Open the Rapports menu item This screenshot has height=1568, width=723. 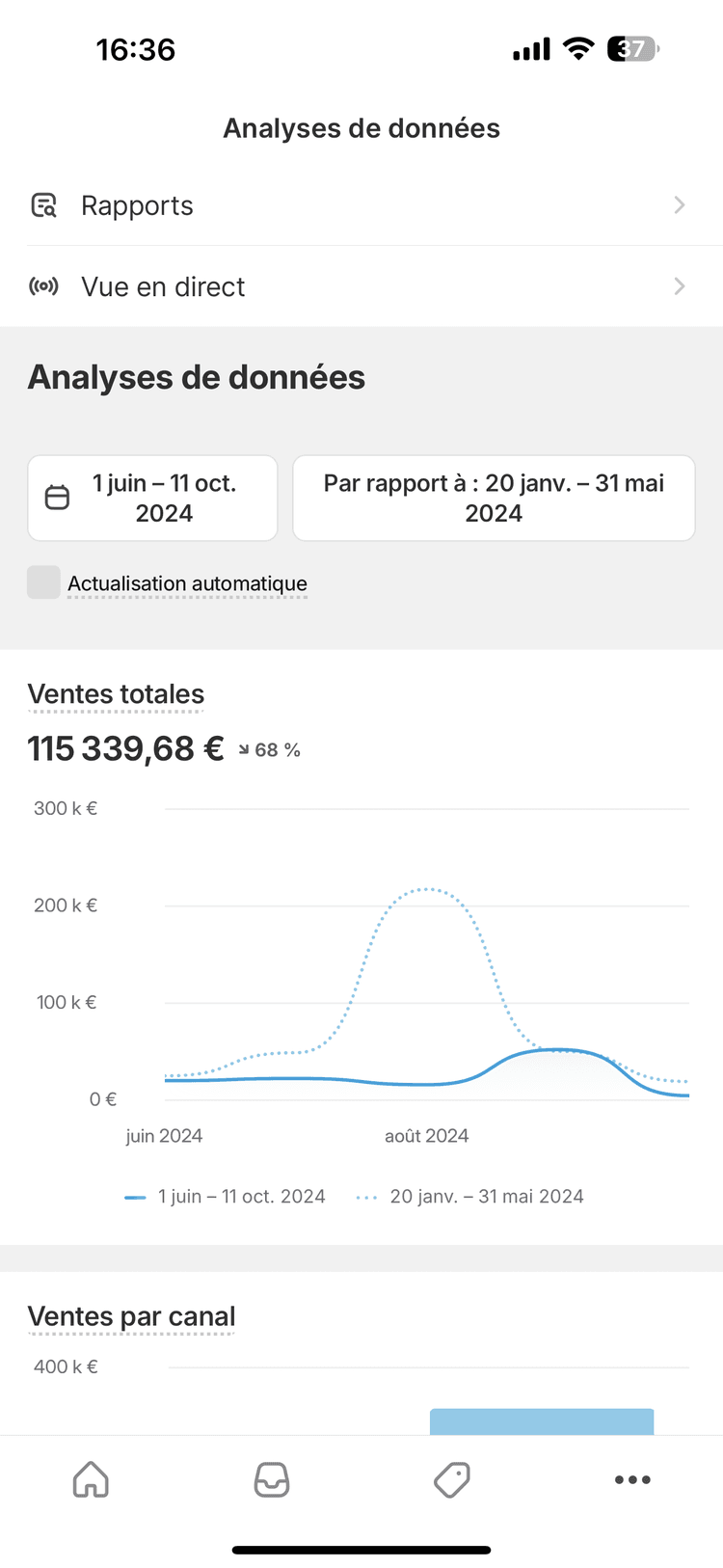137,205
